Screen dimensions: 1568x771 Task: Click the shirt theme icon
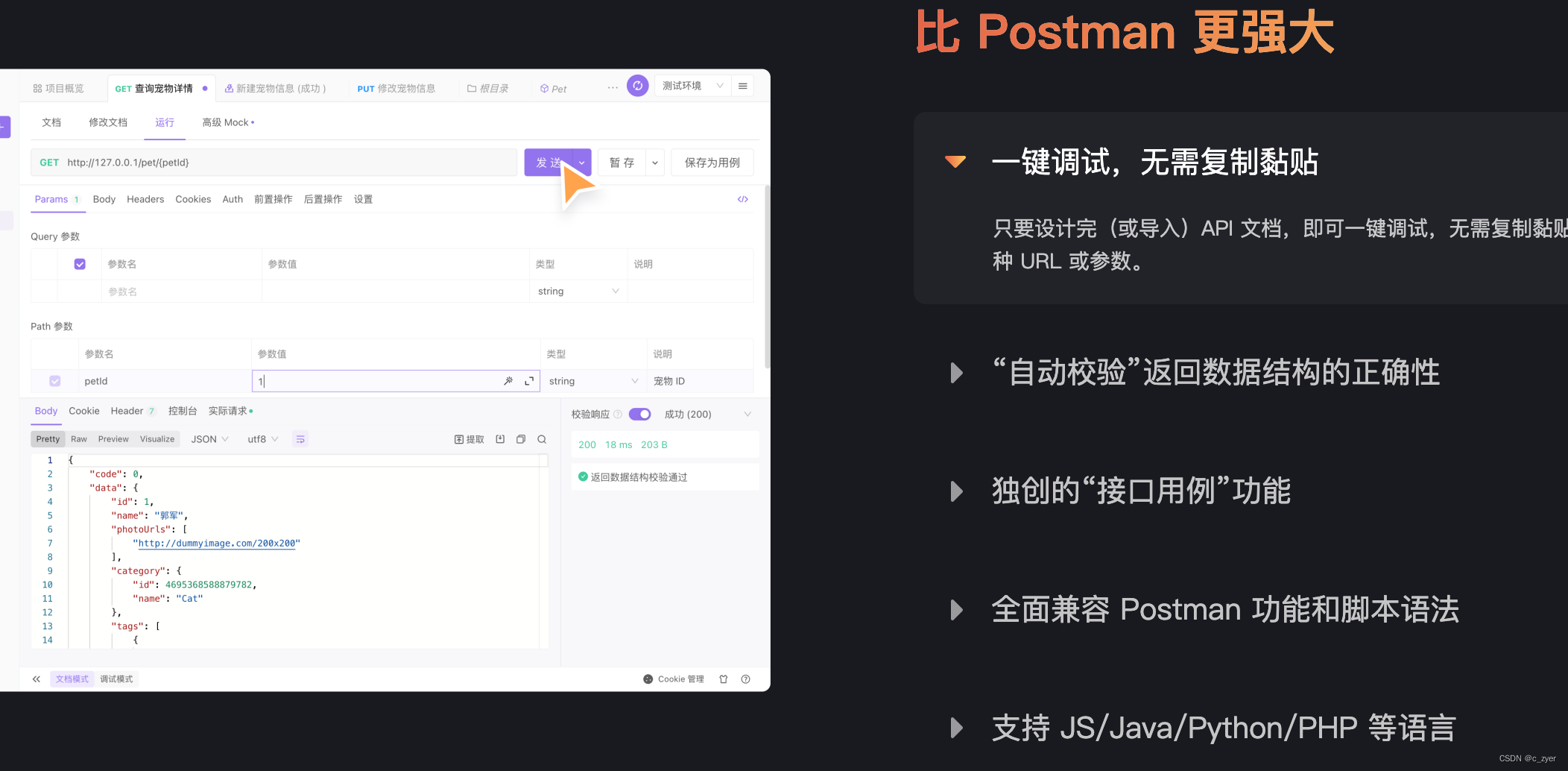[723, 679]
